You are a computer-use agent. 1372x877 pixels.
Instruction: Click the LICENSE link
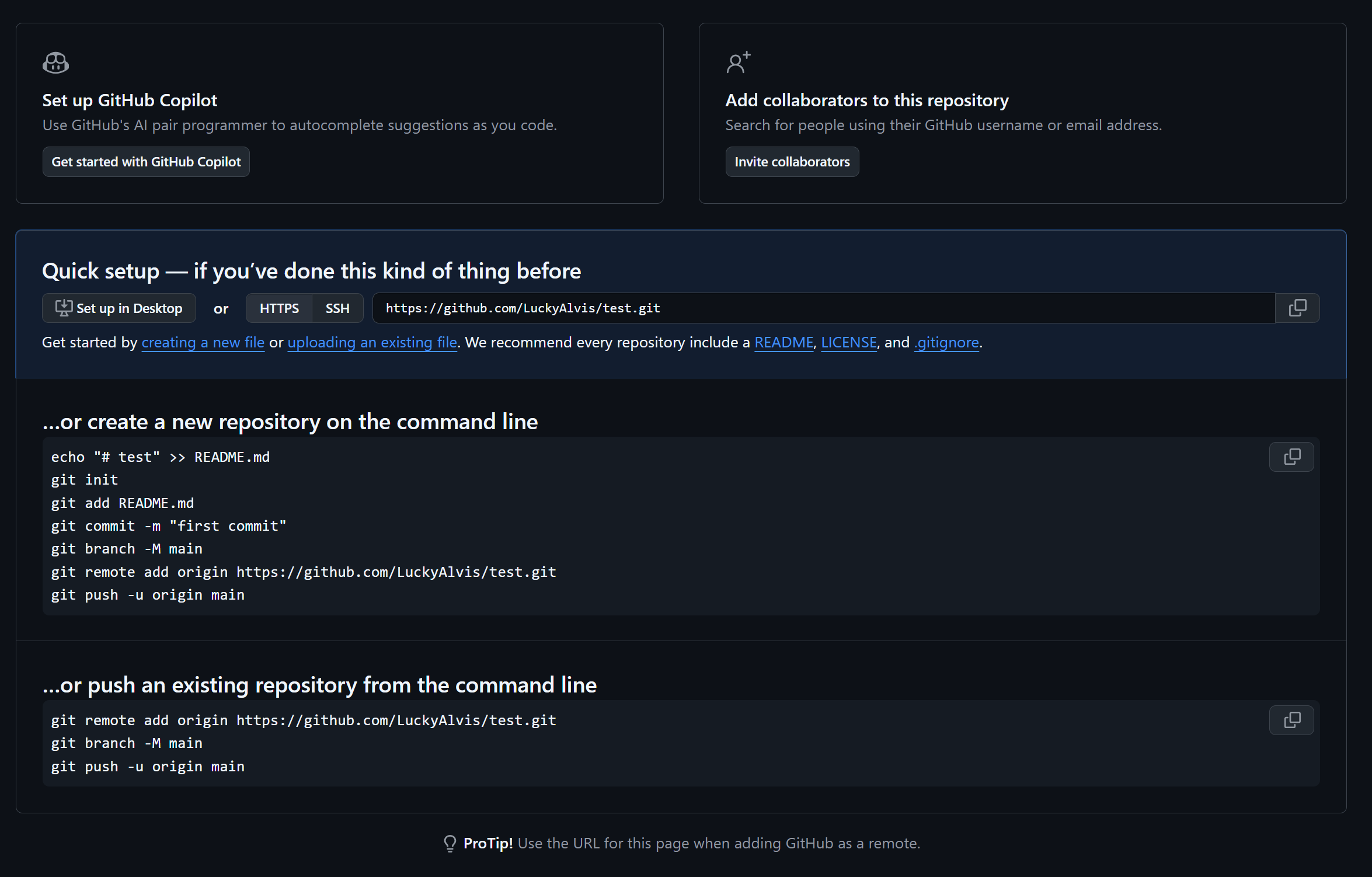pos(848,343)
